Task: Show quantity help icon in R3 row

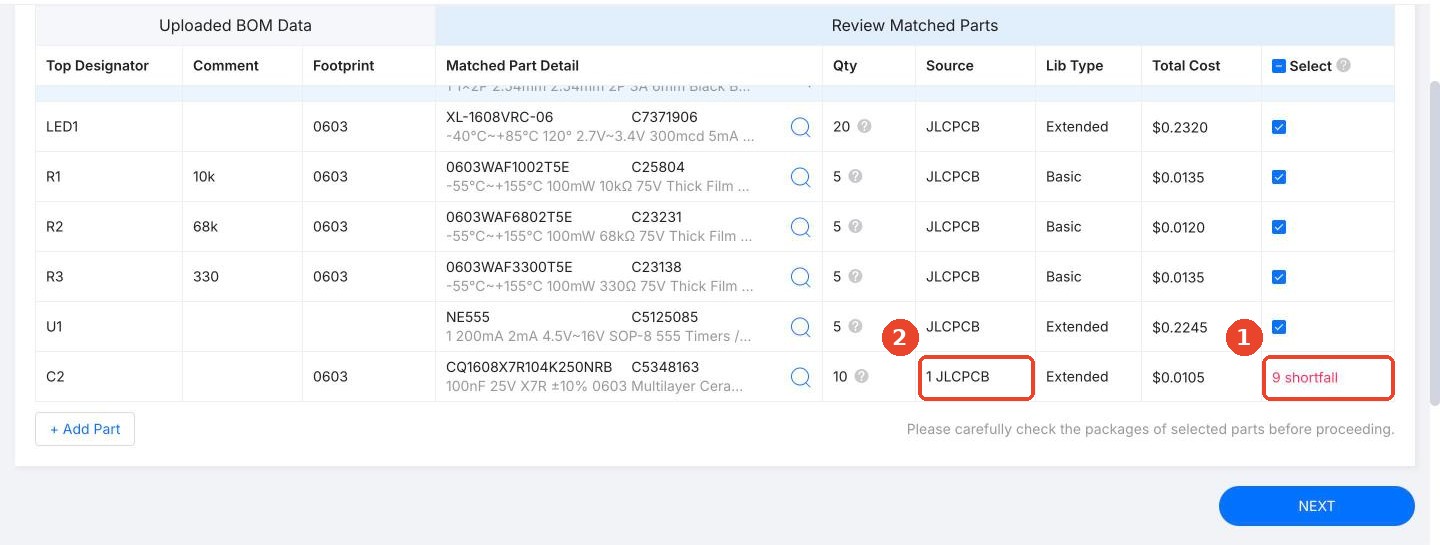Action: click(855, 276)
